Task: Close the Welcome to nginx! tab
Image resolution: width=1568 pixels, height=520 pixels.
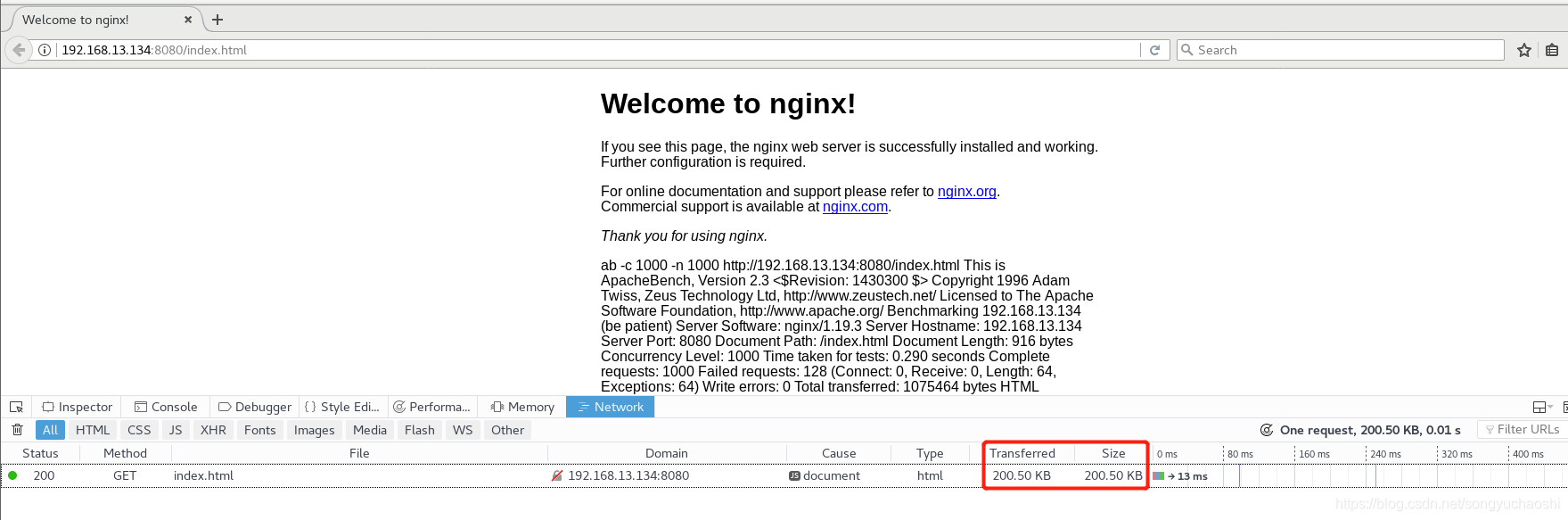Action: point(188,20)
